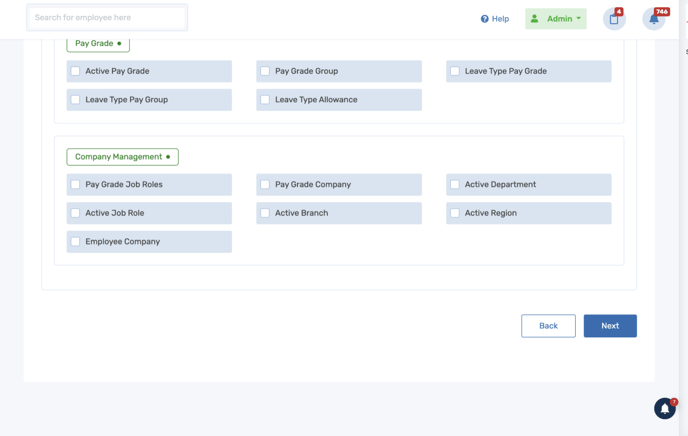688x436 pixels.
Task: Toggle the Leave Type Allowance checkbox
Action: point(265,100)
